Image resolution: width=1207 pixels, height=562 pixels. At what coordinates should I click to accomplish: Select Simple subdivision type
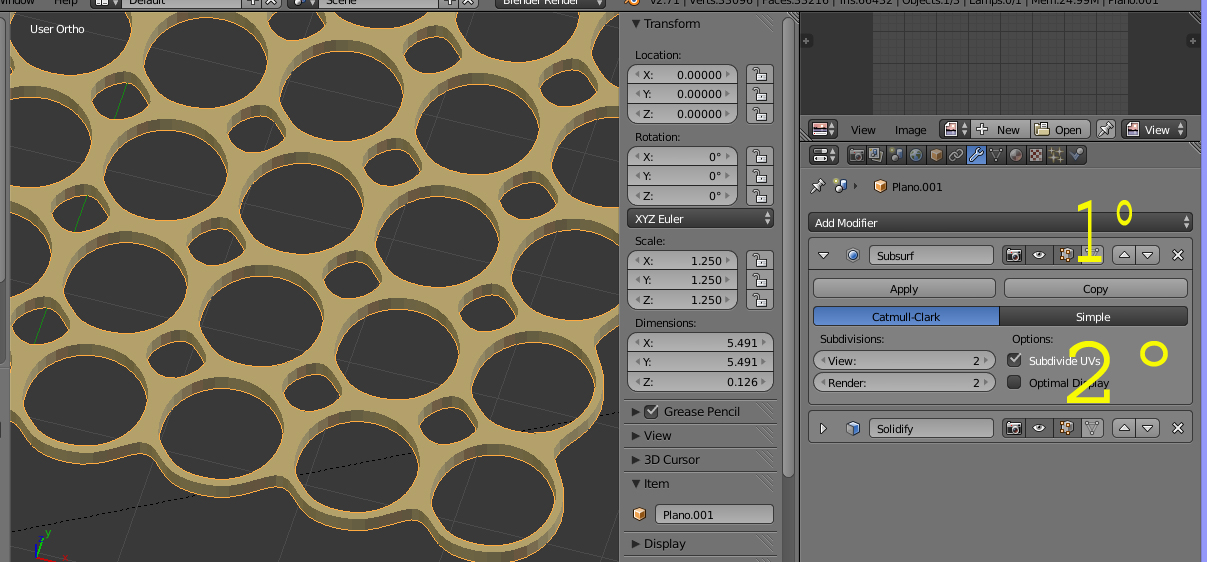click(1093, 316)
